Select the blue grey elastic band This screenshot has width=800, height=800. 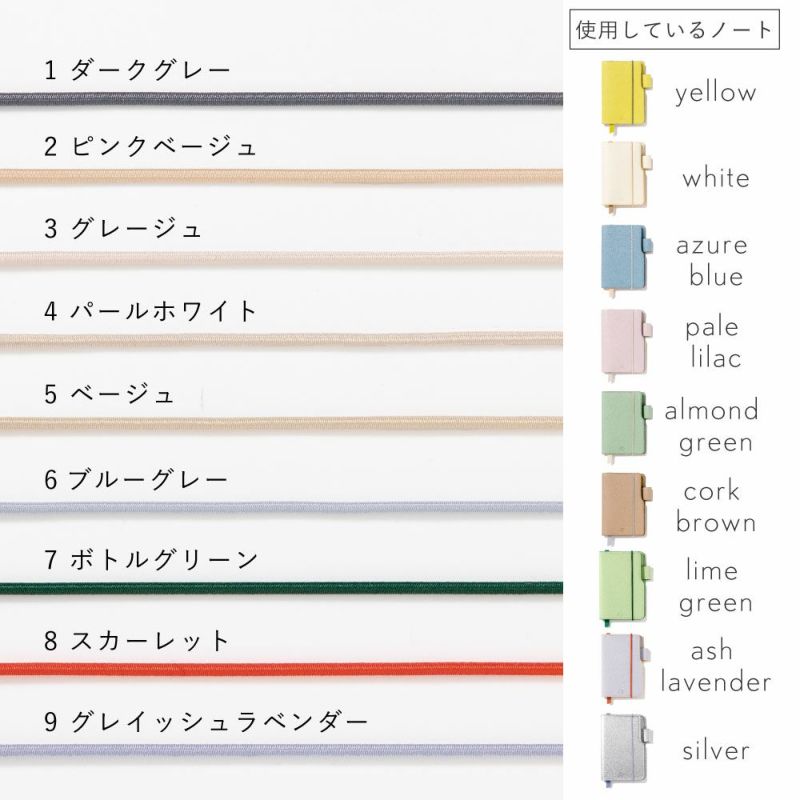pos(281,508)
